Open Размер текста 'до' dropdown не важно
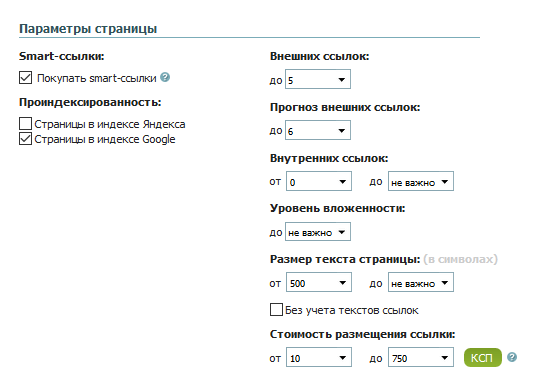 [421, 282]
